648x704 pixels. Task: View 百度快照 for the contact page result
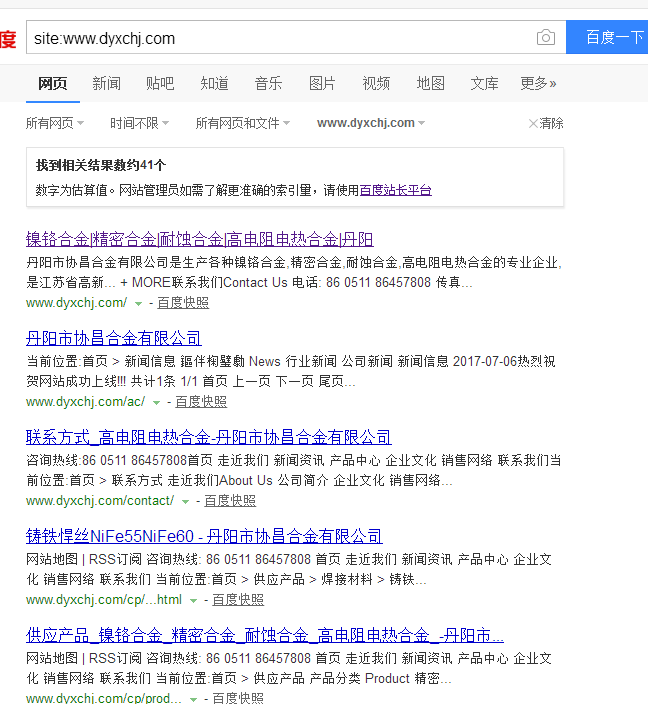(230, 501)
